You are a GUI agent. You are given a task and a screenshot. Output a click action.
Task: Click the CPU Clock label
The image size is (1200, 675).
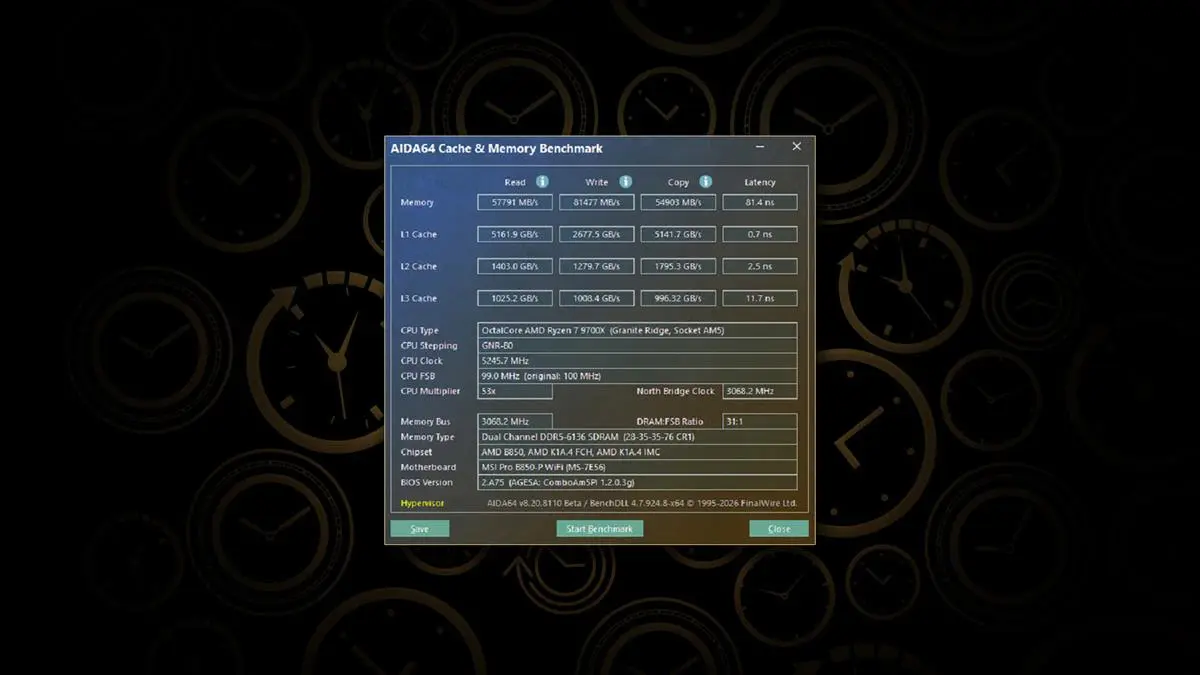(421, 361)
